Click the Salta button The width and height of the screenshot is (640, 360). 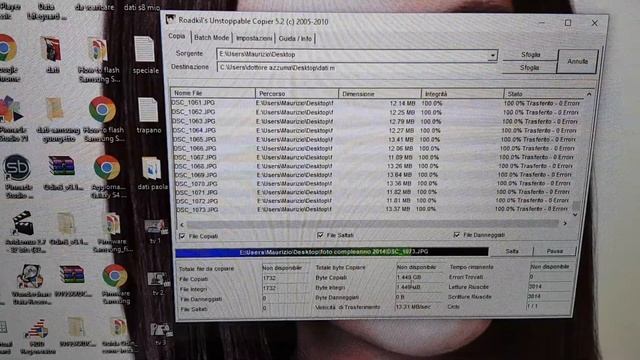click(x=512, y=251)
